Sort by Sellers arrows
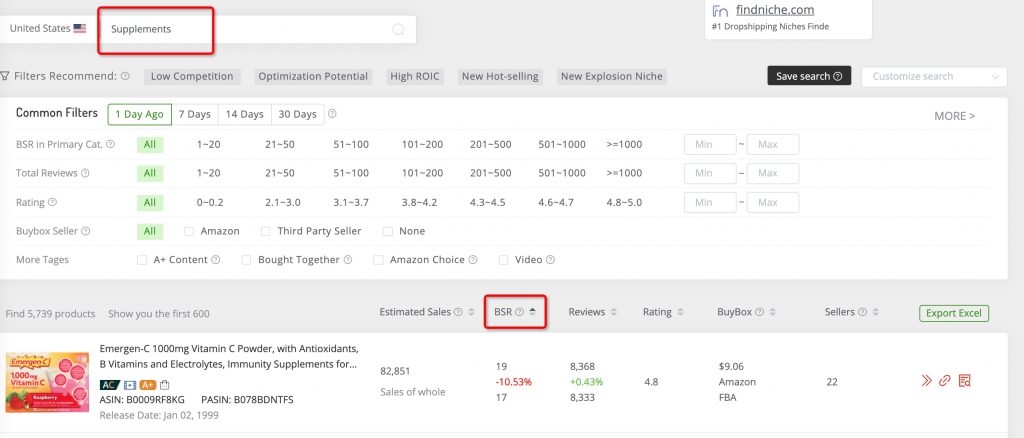 pos(876,312)
